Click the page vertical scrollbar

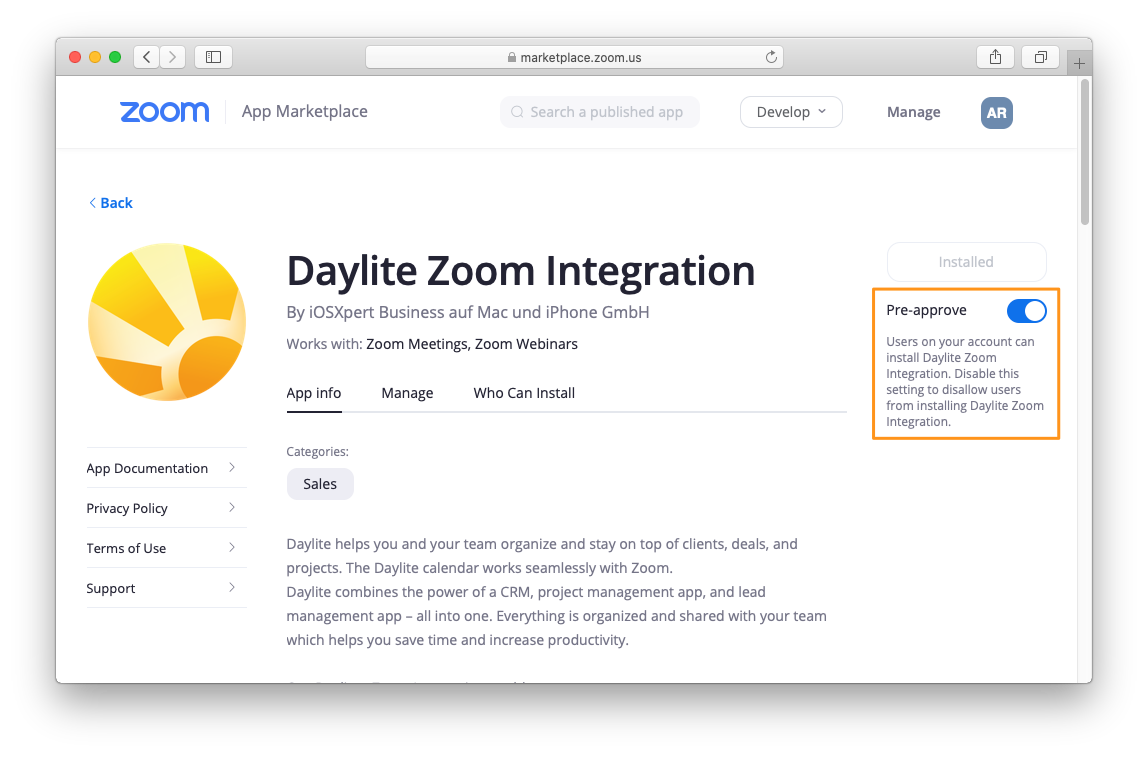(x=1085, y=152)
